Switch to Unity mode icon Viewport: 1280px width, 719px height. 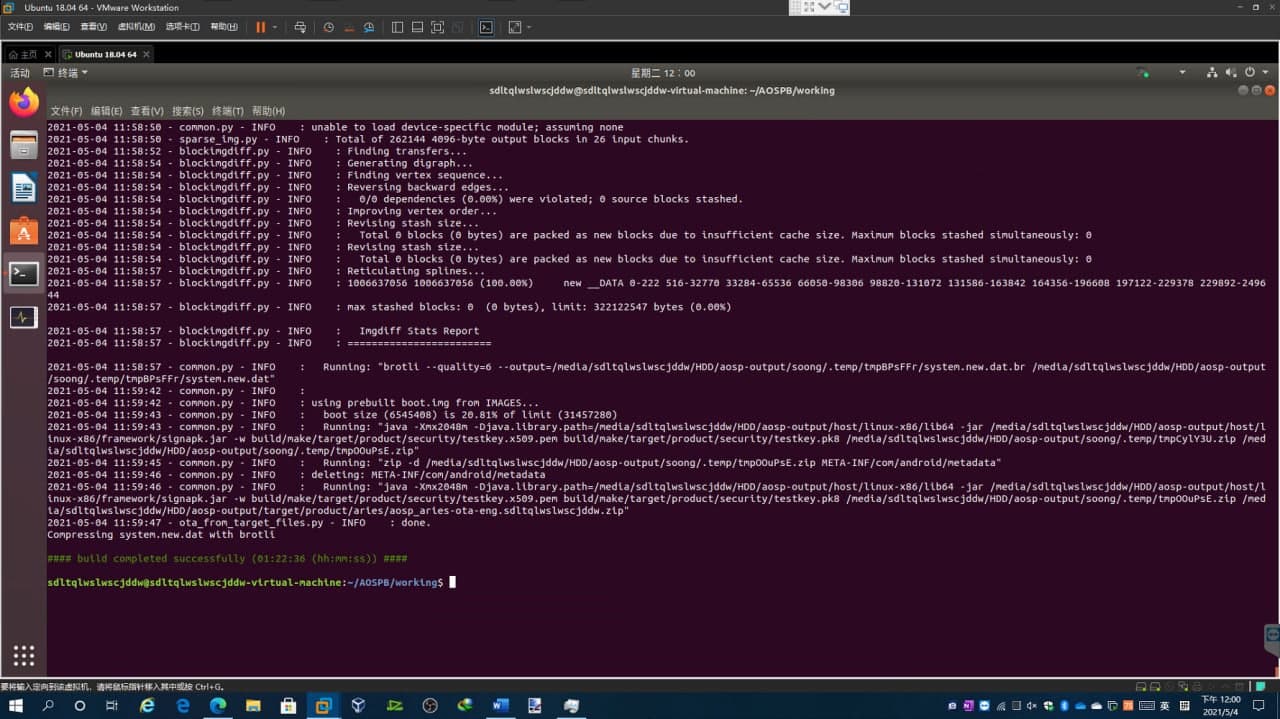click(457, 27)
